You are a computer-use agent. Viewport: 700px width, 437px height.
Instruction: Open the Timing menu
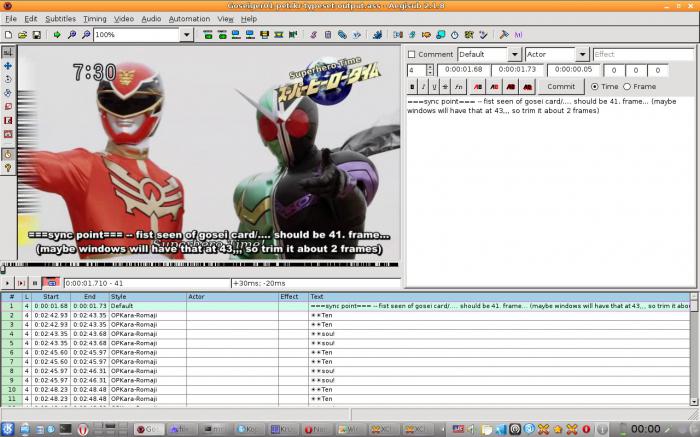pyautogui.click(x=95, y=19)
